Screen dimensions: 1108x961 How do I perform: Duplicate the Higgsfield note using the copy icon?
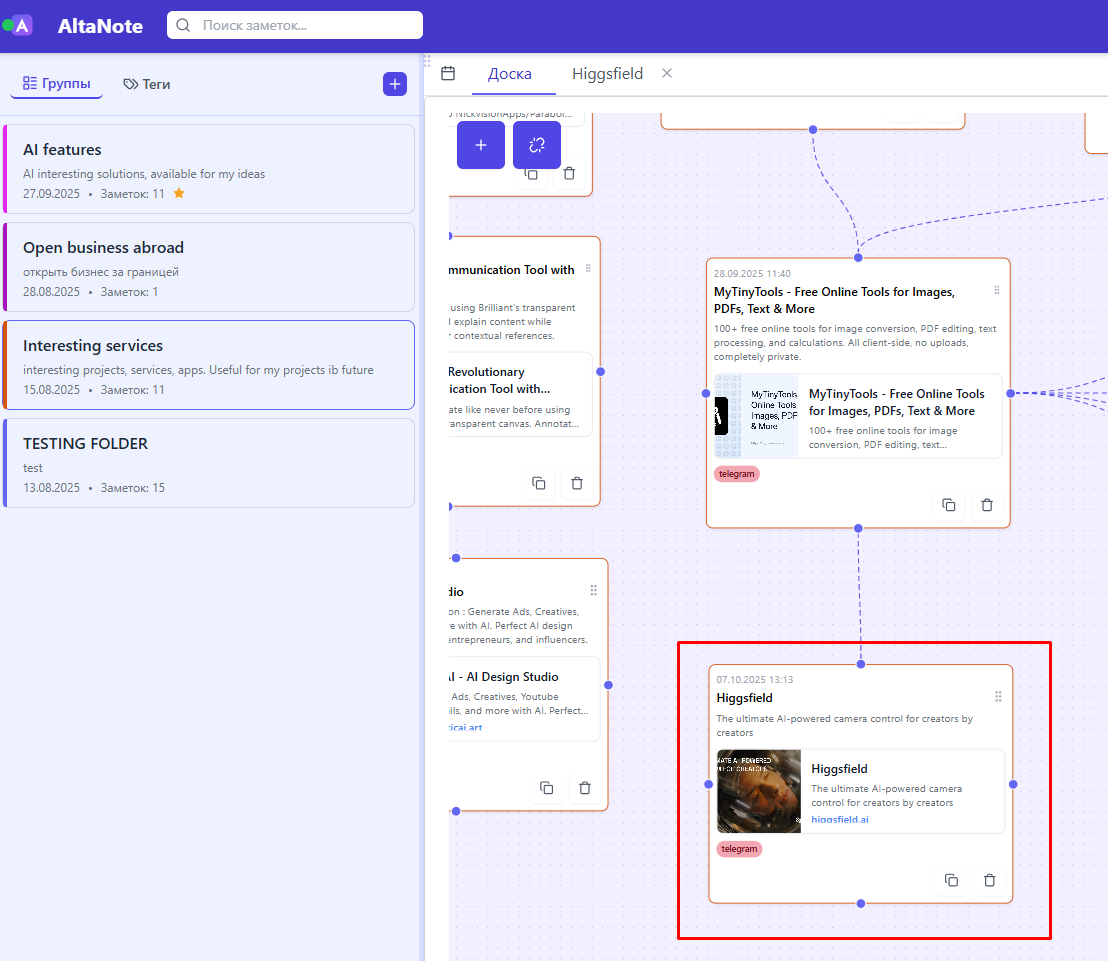click(951, 880)
